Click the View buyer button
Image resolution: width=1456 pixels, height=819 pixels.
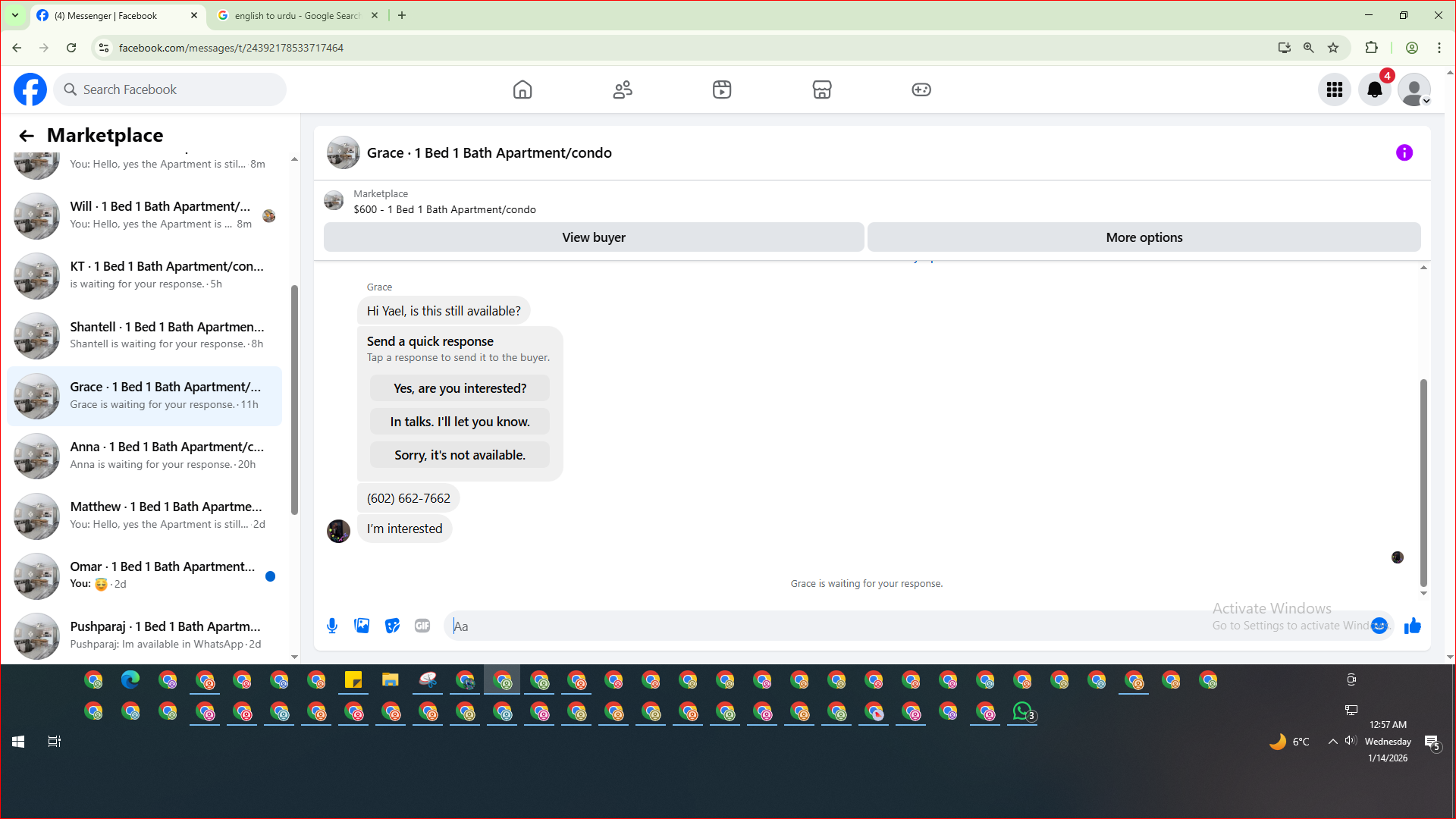(x=593, y=237)
